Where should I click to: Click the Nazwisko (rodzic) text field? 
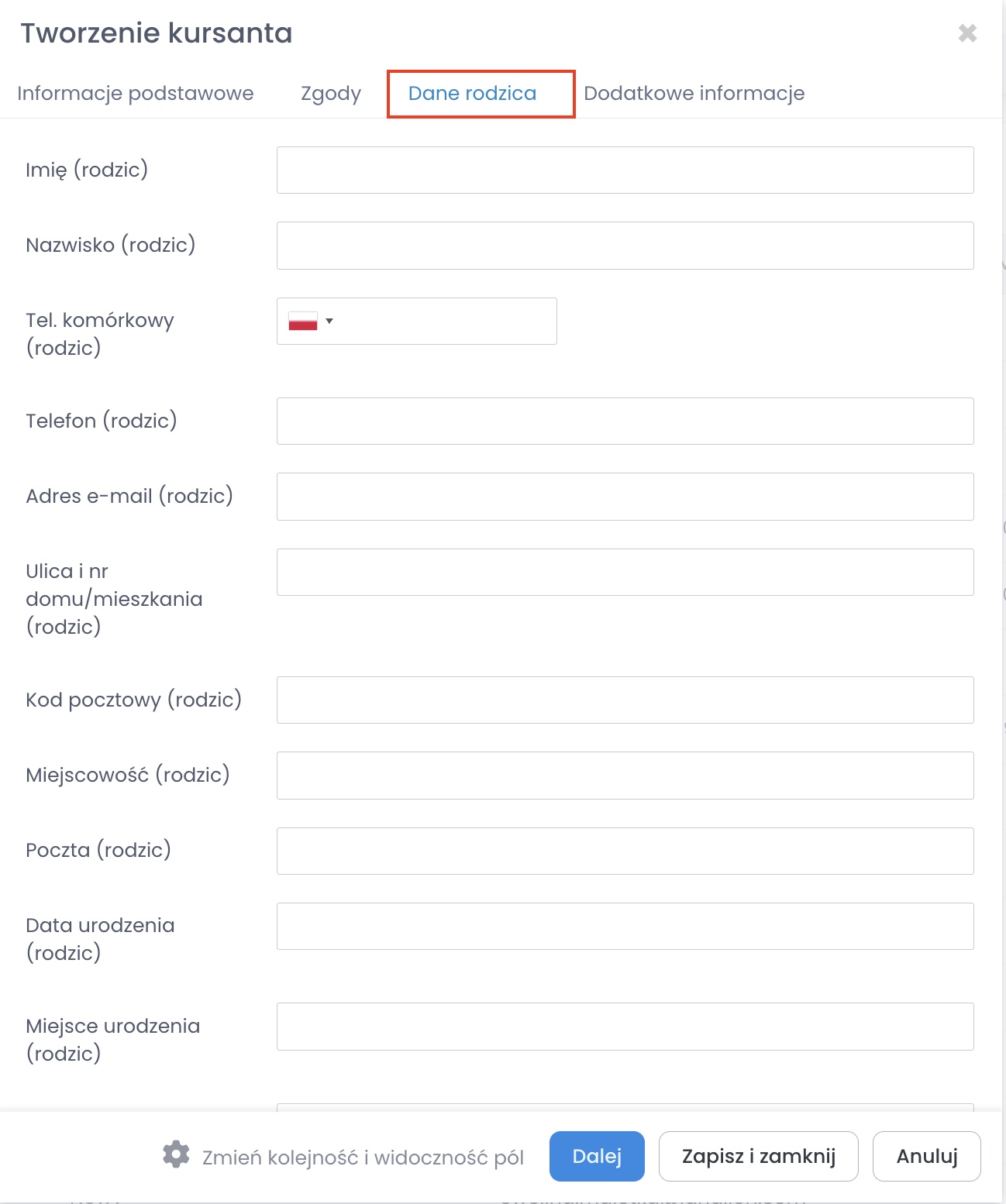point(625,246)
